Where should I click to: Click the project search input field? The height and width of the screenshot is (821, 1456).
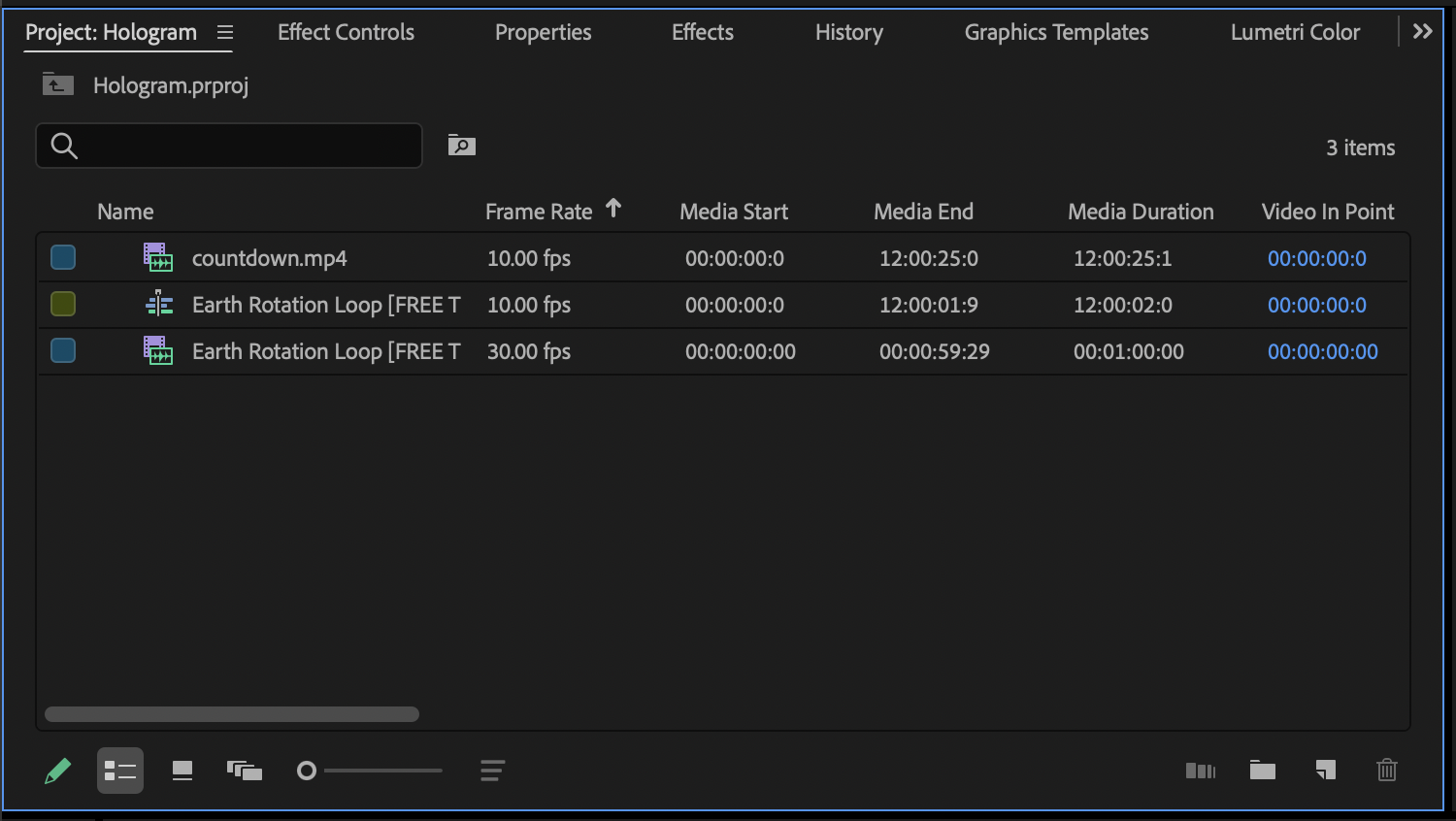tap(229, 146)
